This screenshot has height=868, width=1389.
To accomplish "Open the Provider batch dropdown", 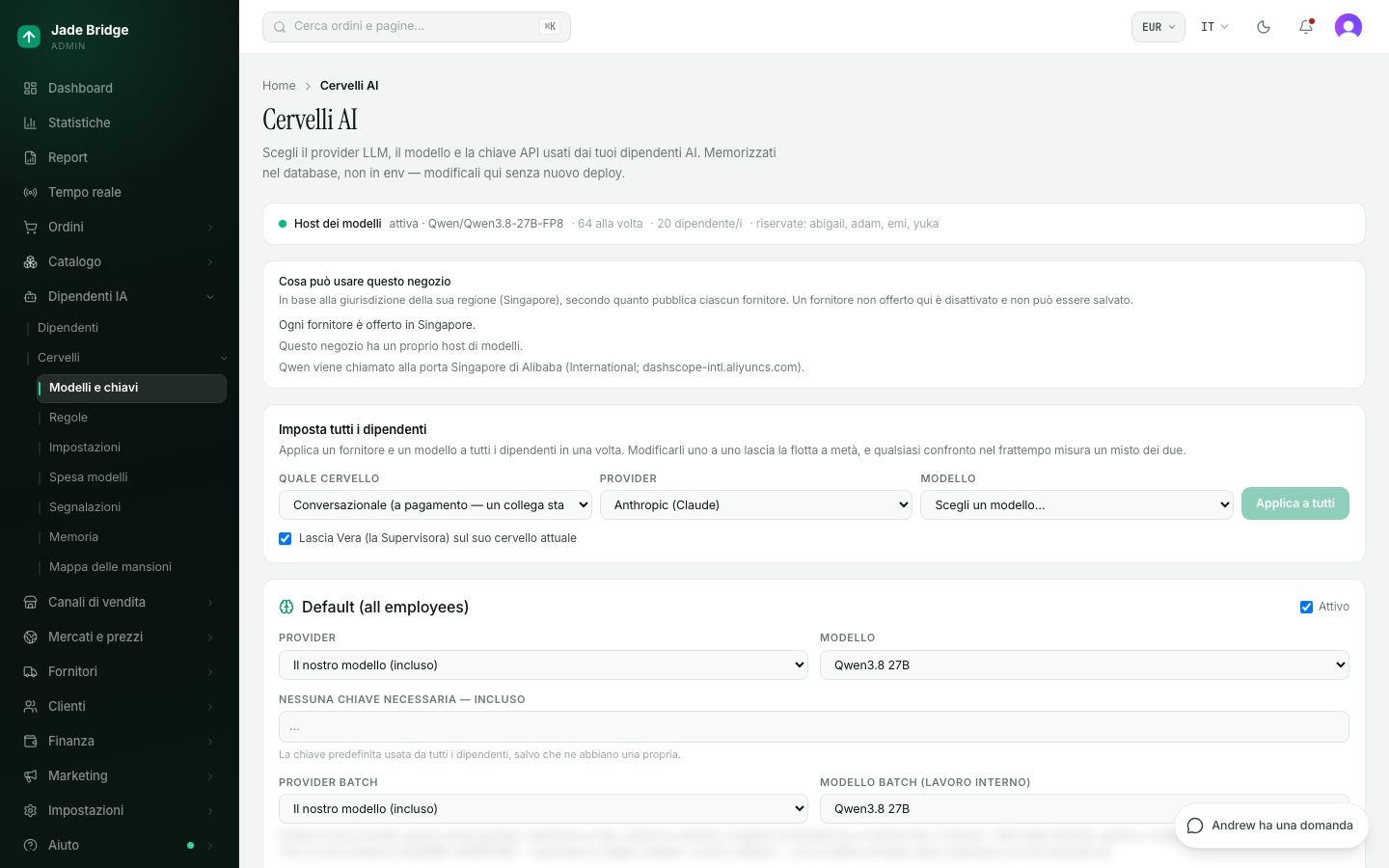I will pyautogui.click(x=543, y=808).
